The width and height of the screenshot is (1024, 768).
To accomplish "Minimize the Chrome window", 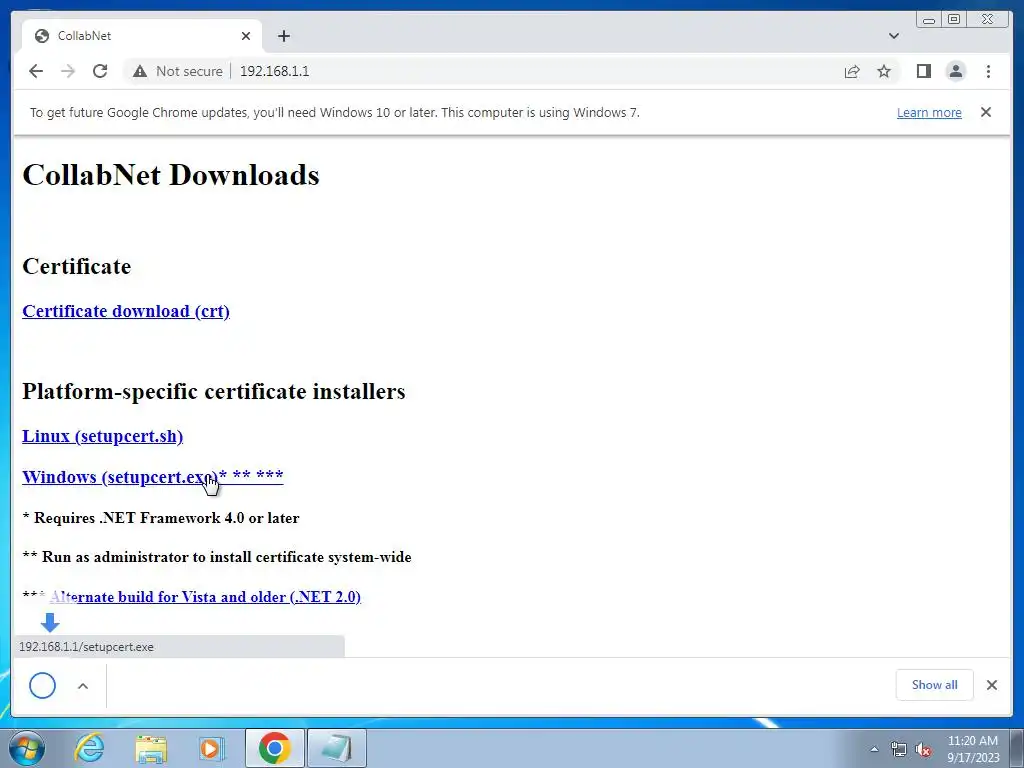I will click(929, 20).
